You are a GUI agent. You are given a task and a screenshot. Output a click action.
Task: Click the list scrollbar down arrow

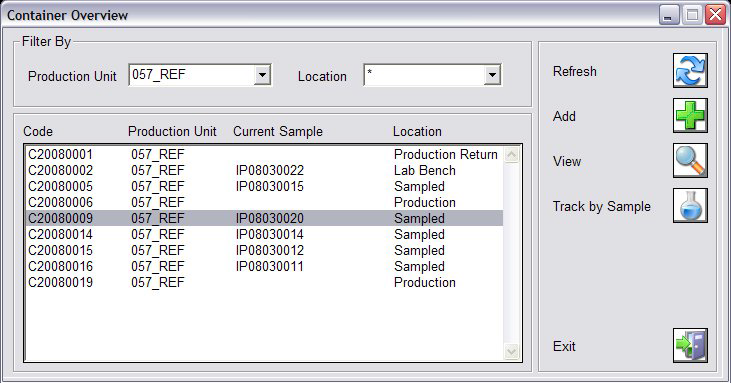pyautogui.click(x=511, y=351)
